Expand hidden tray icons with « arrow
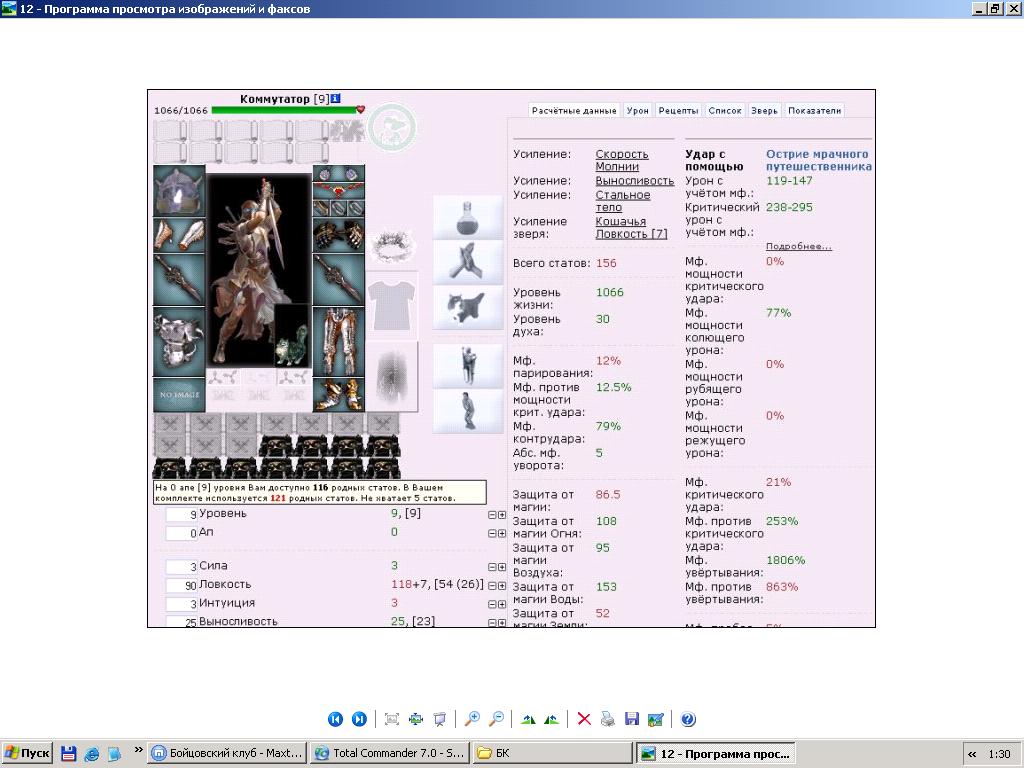Image resolution: width=1024 pixels, height=768 pixels. pyautogui.click(x=972, y=754)
